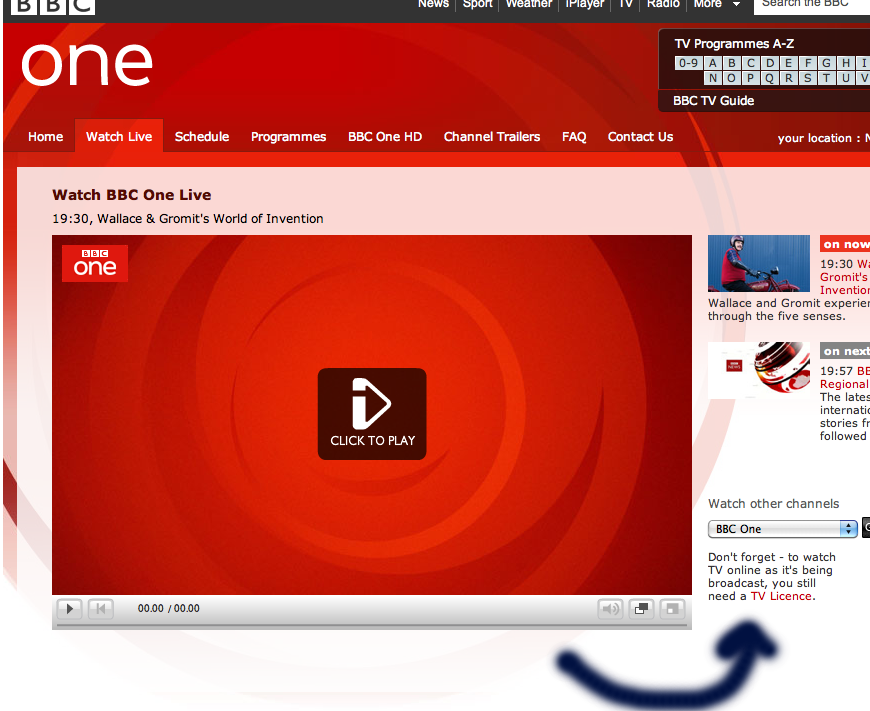Select letter A in programmes A-Z
The image size is (870, 711).
(x=714, y=63)
